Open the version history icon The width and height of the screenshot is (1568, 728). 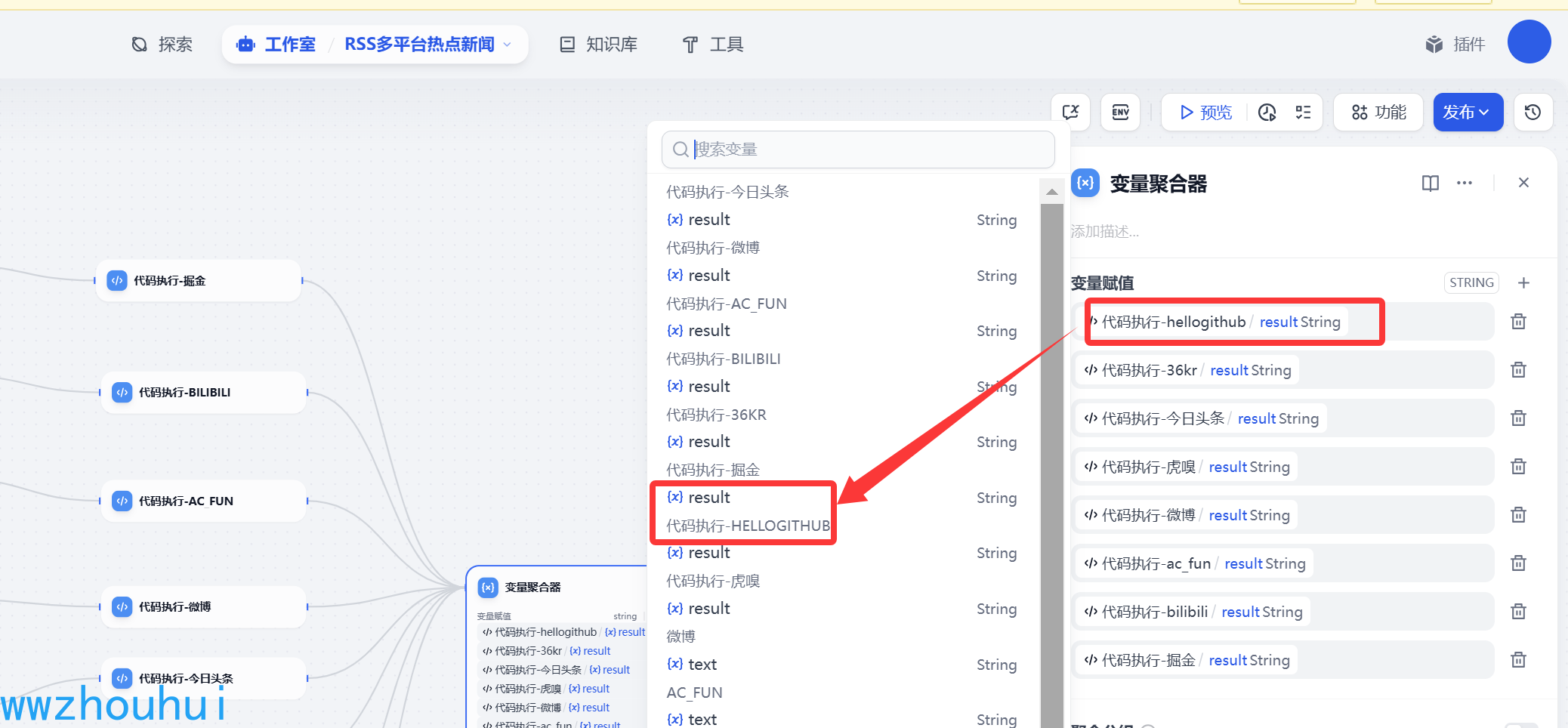click(1533, 113)
